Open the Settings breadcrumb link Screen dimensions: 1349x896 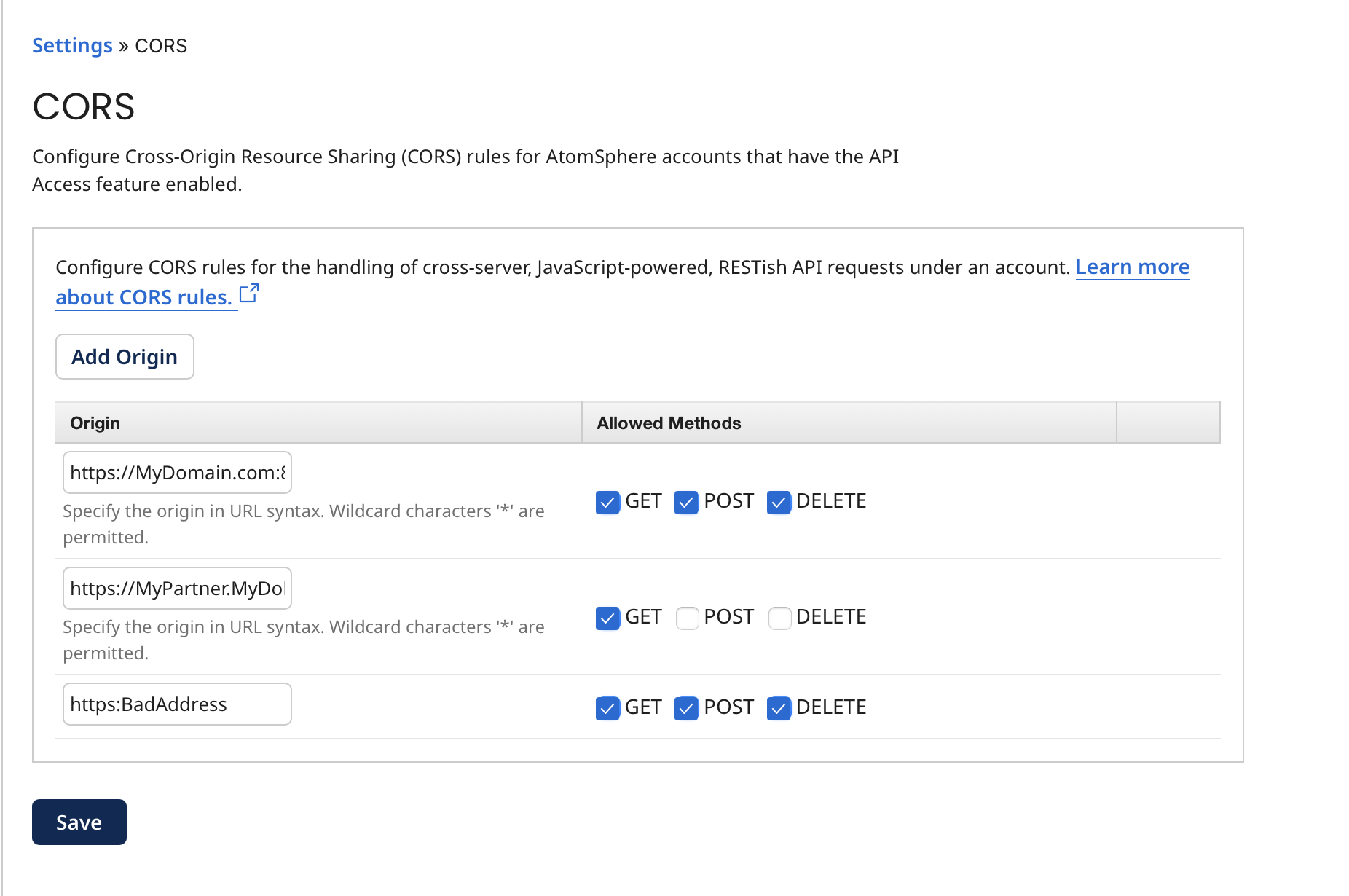[72, 46]
